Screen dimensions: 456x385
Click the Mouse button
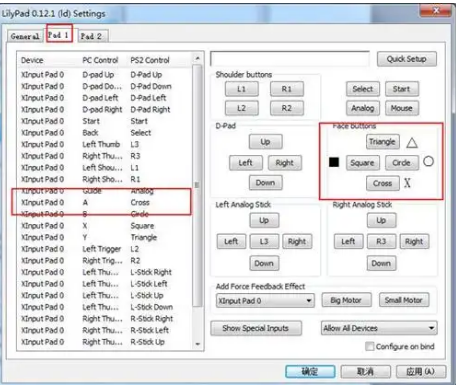[402, 108]
